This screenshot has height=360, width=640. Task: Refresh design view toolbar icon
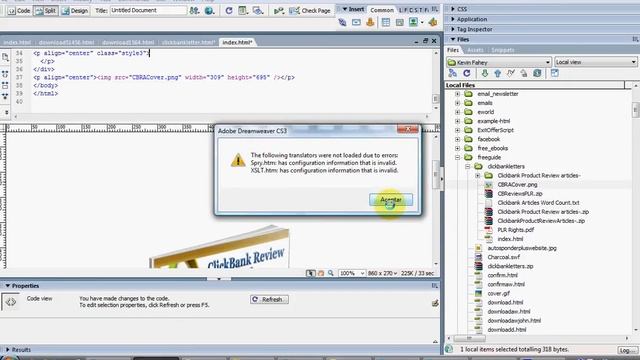pos(229,11)
